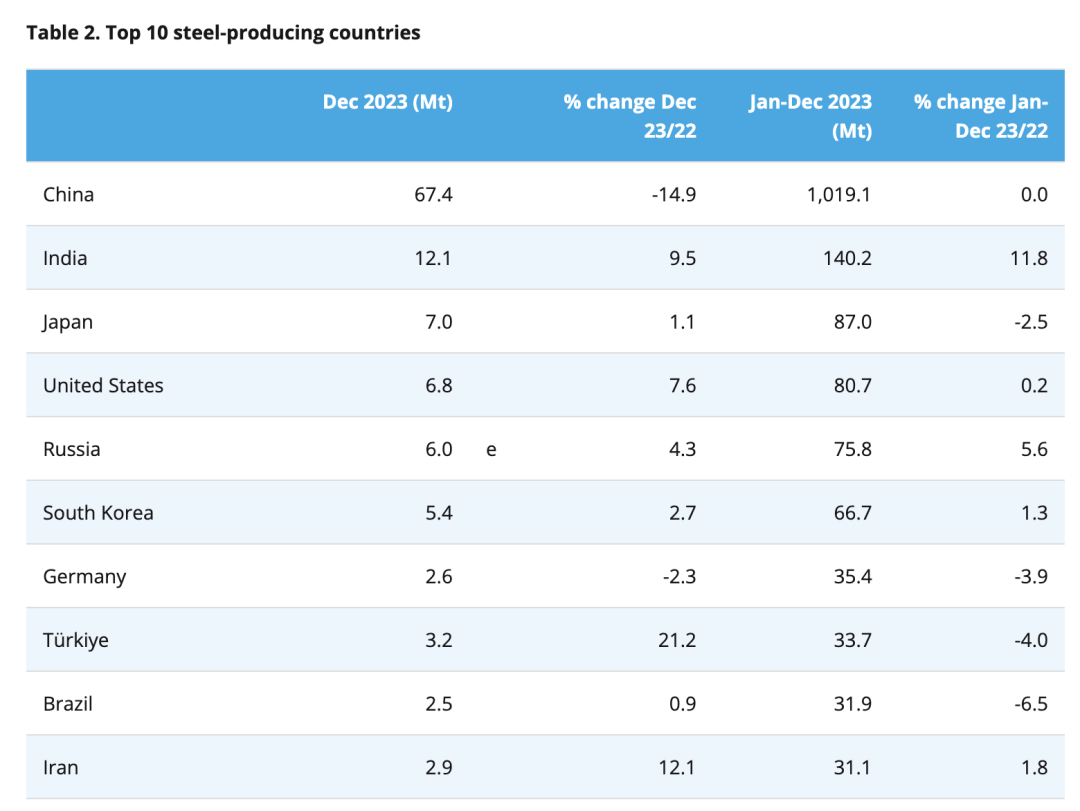Click the '% change Dec 23/22' column header
This screenshot has height=811, width=1080.
coord(630,116)
